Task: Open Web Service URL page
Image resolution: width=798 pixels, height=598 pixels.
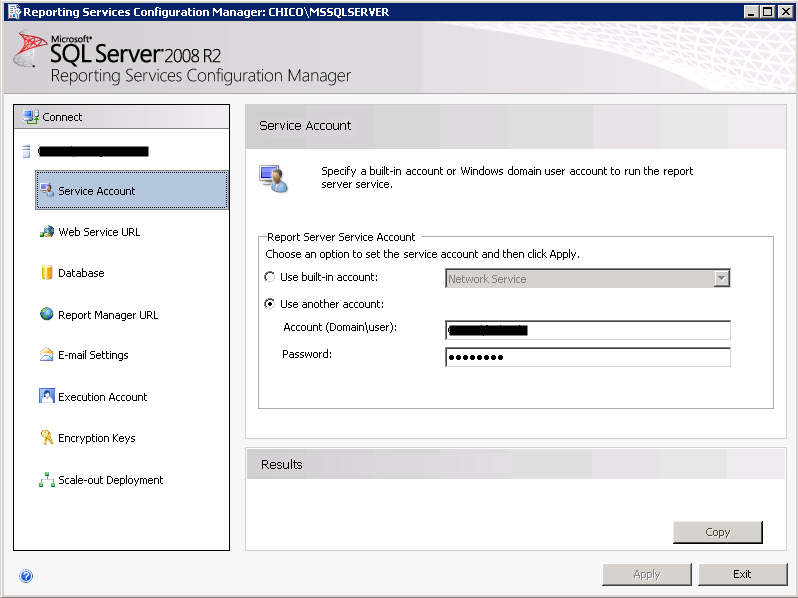Action: click(99, 232)
